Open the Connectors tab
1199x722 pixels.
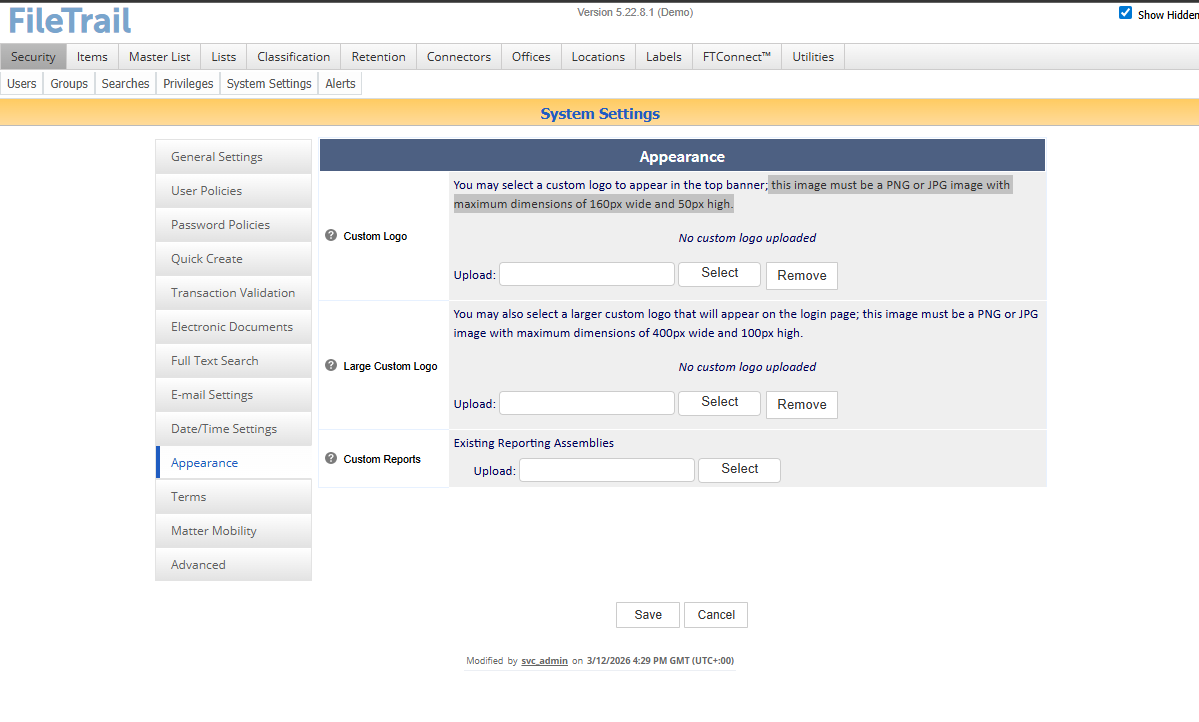(459, 57)
